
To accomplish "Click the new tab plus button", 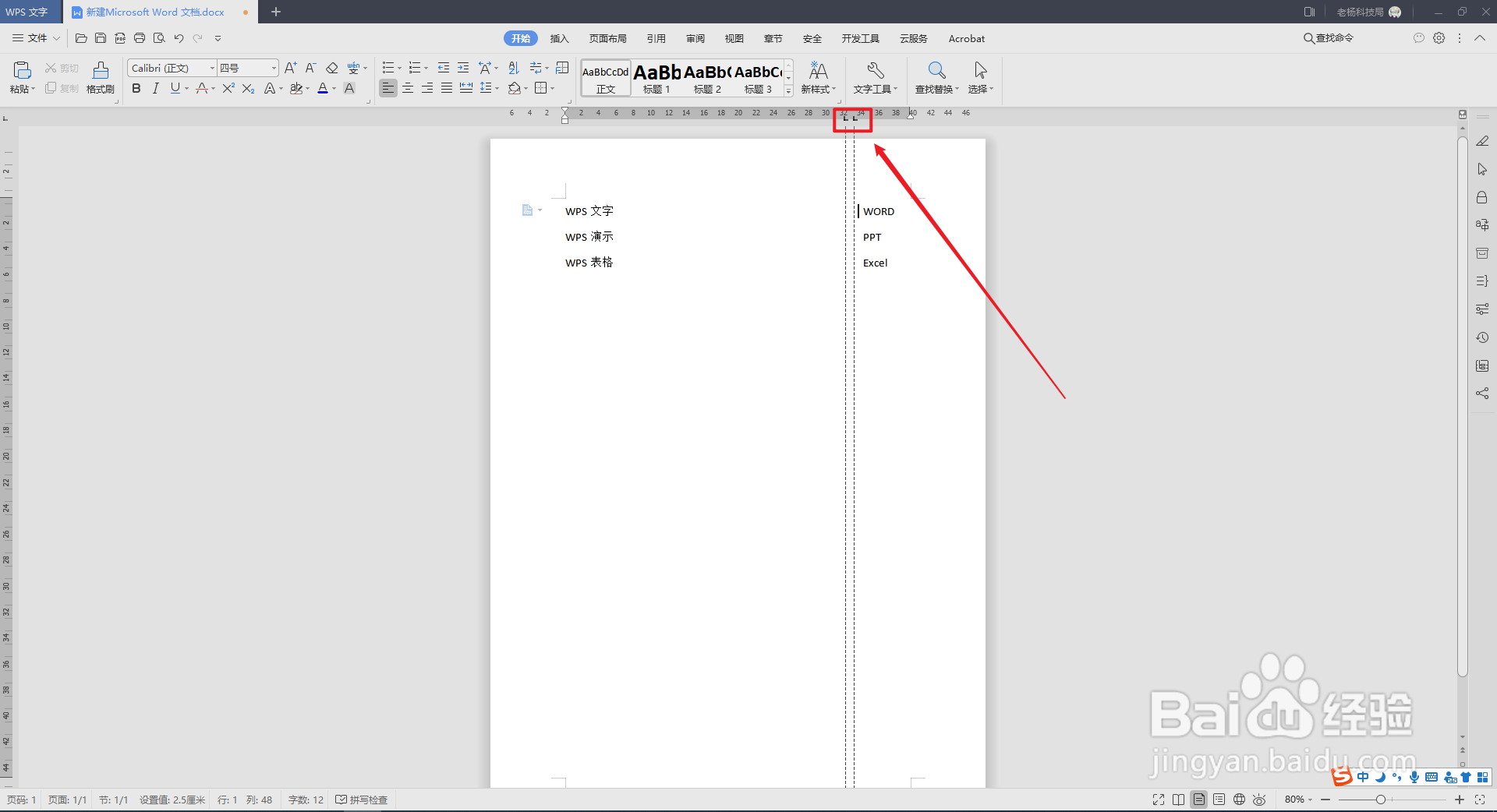I will [276, 12].
